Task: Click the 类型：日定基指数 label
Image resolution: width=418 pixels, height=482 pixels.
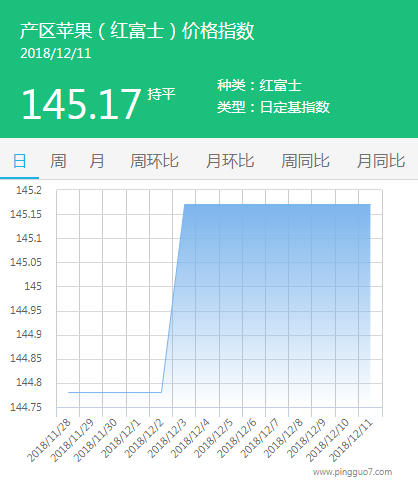Action: point(273,107)
